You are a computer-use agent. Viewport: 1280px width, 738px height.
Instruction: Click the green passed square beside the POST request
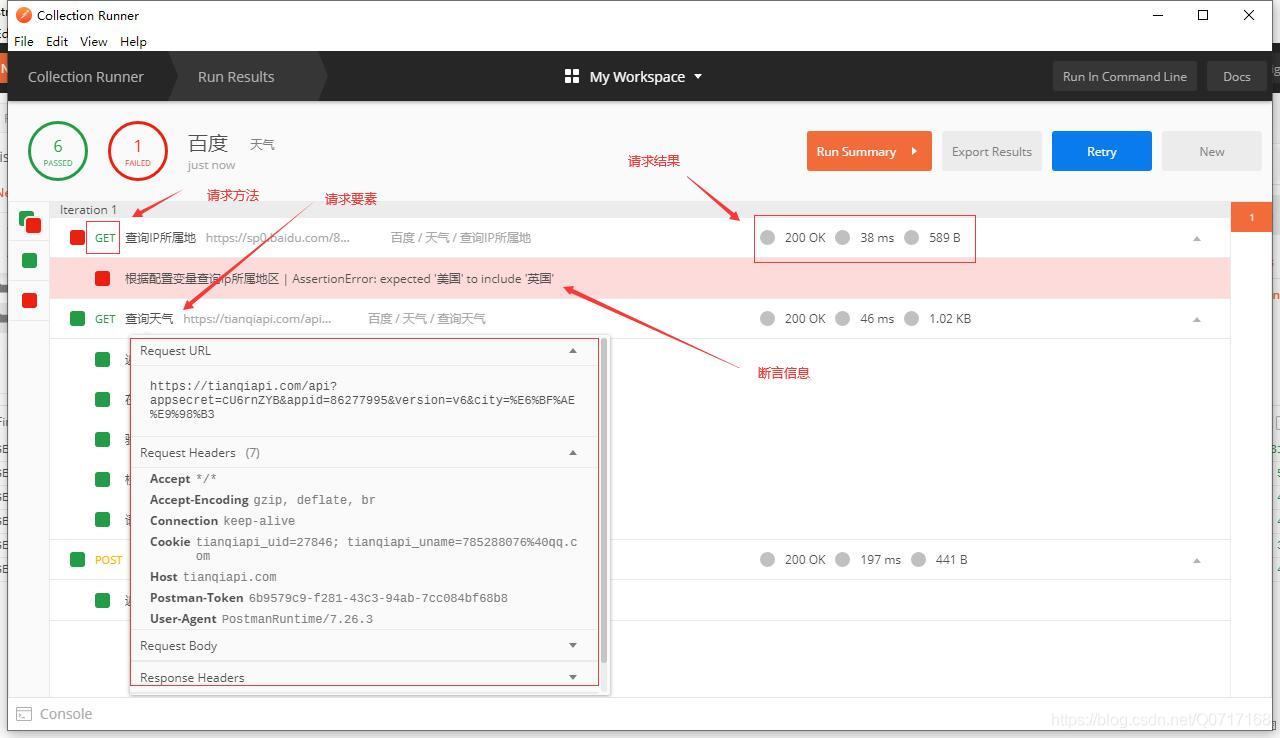pos(77,559)
